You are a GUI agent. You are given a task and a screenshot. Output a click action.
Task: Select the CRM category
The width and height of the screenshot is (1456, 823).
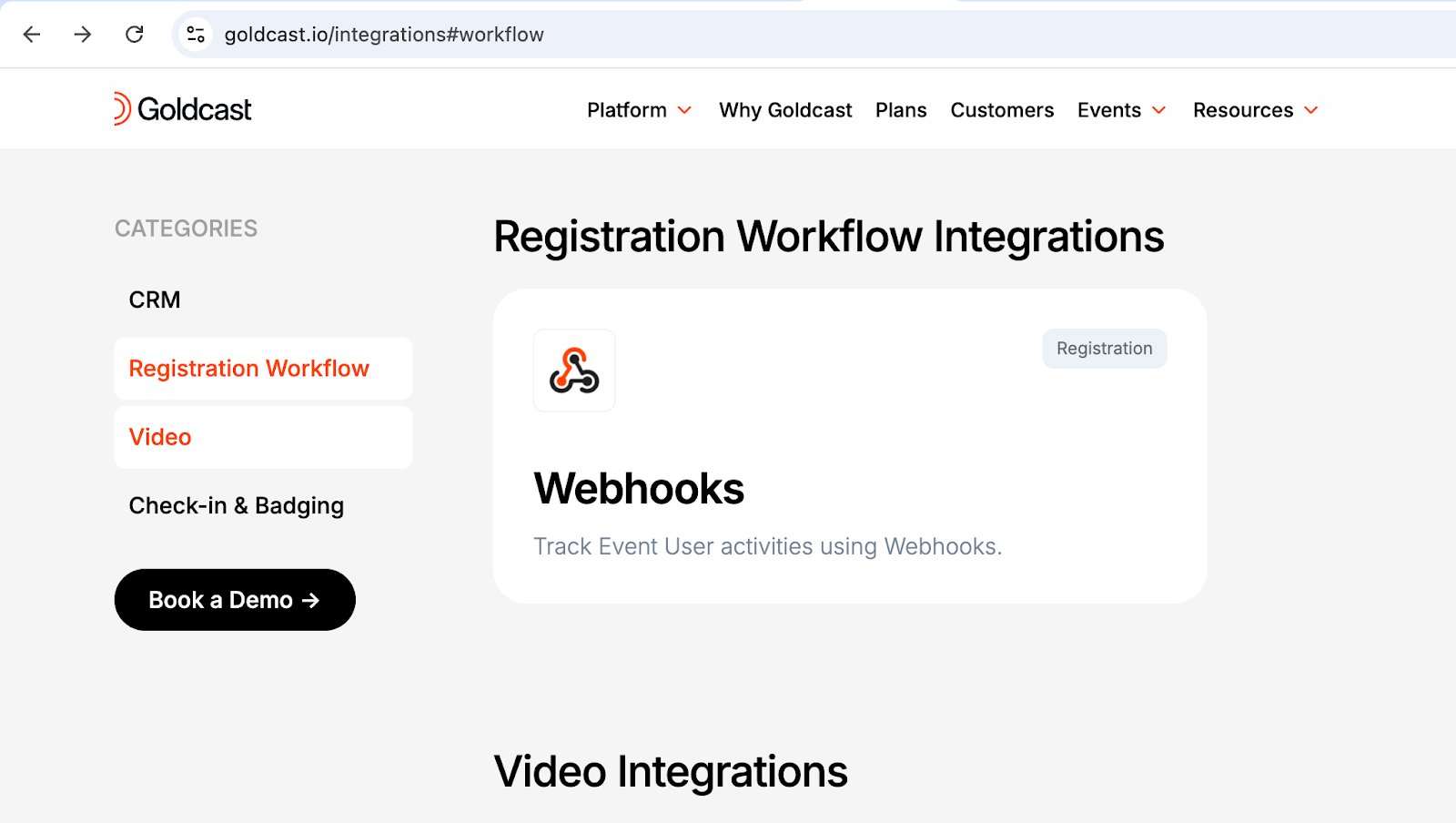155,300
